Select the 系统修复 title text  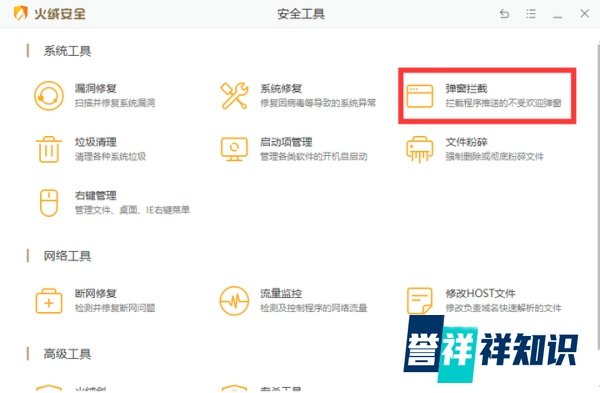281,88
